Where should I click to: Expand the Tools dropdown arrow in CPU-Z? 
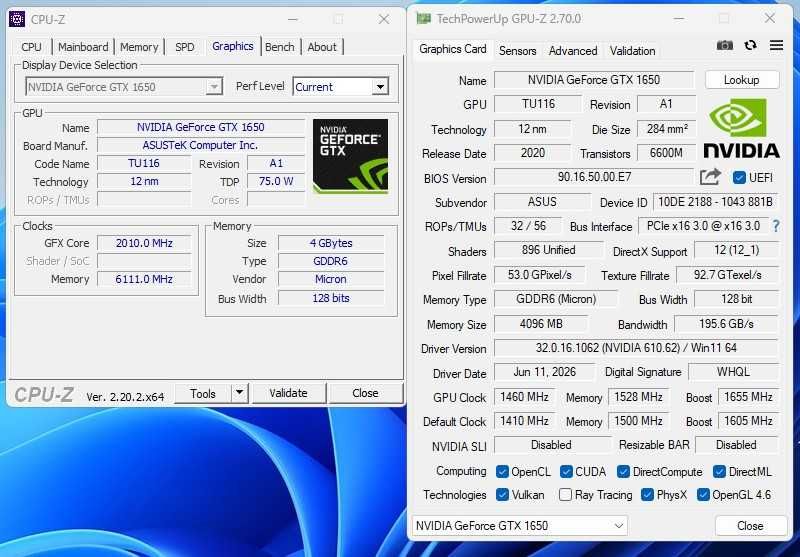[239, 393]
